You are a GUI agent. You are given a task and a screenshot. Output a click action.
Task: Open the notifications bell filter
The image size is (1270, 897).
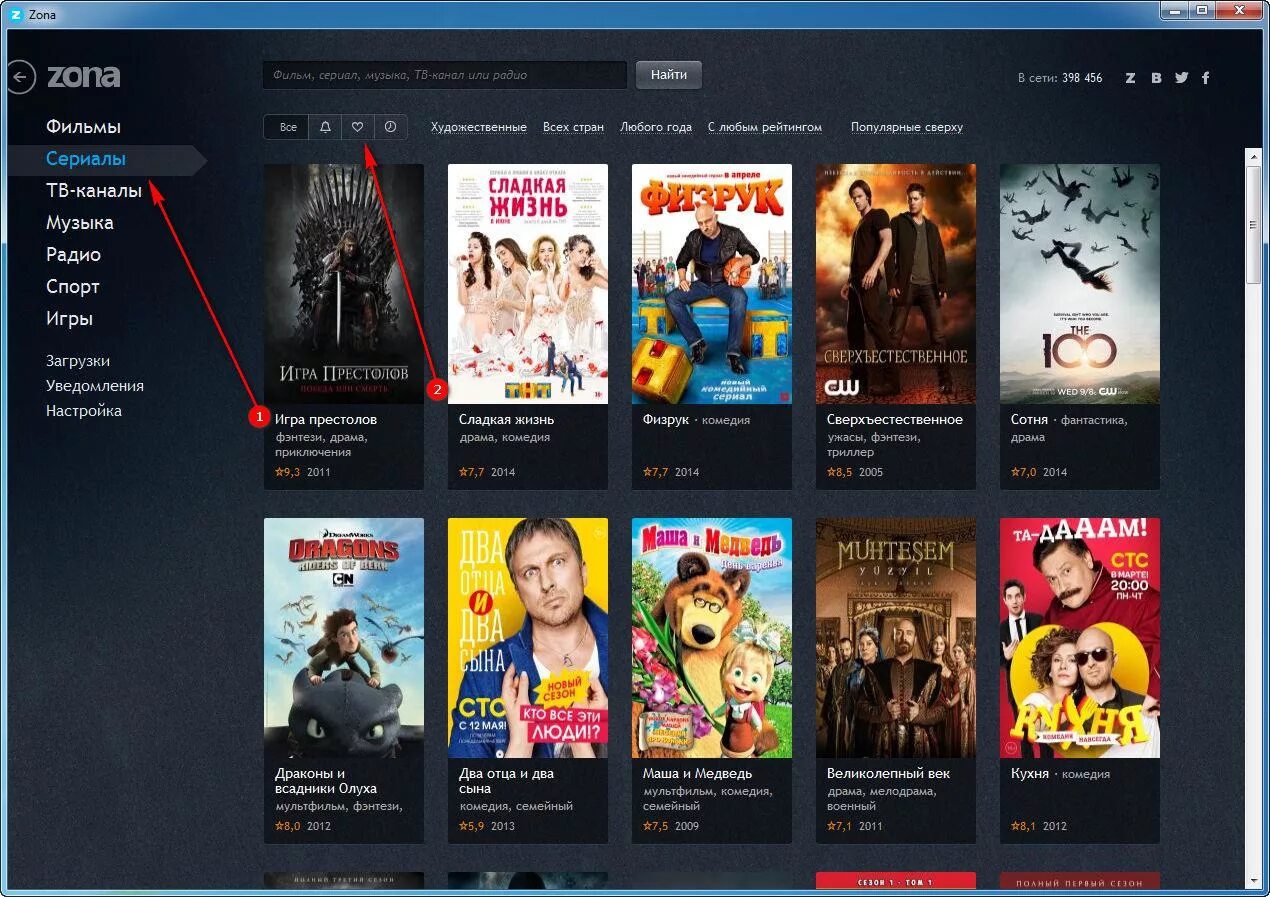(x=324, y=127)
